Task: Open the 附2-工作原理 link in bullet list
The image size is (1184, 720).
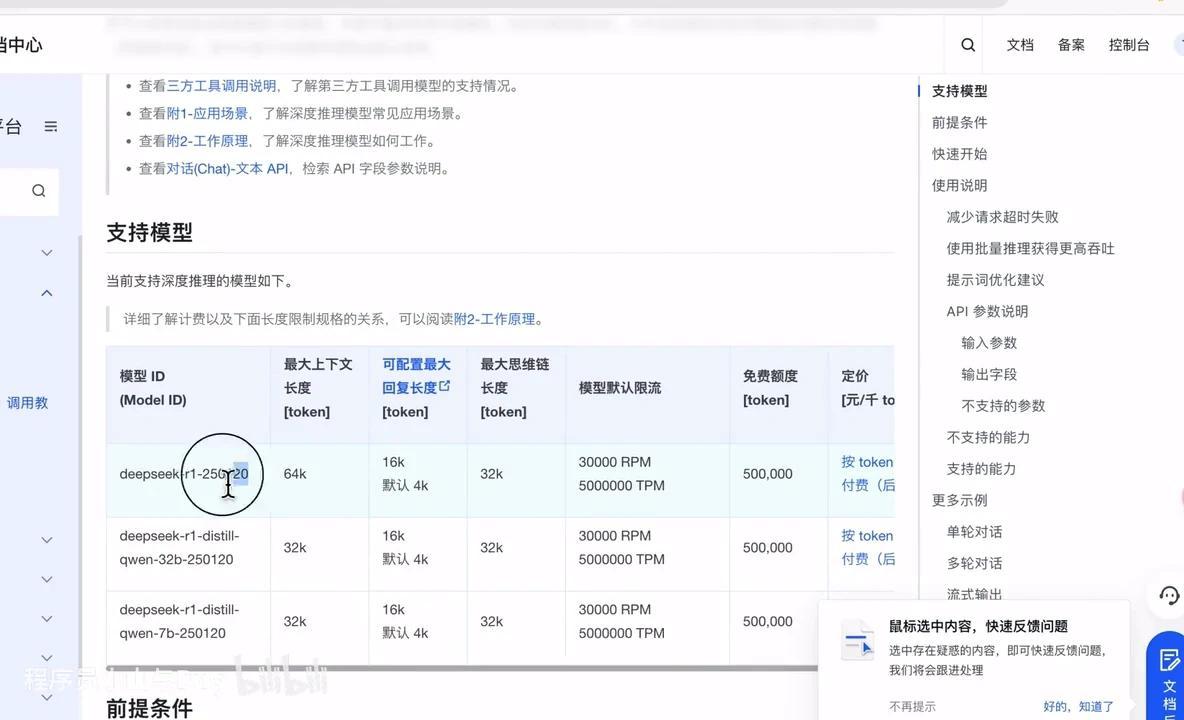Action: point(207,141)
